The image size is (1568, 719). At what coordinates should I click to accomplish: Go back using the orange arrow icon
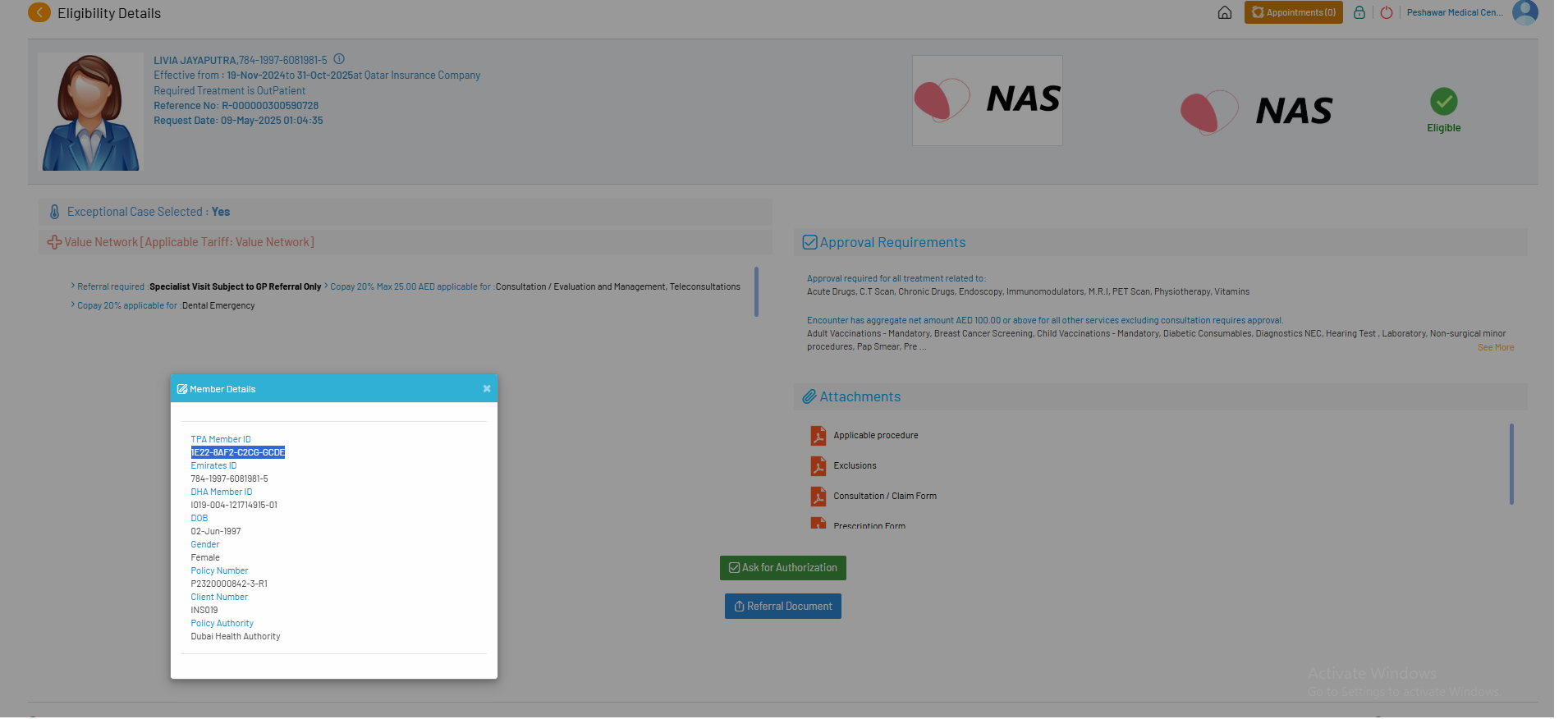tap(39, 12)
